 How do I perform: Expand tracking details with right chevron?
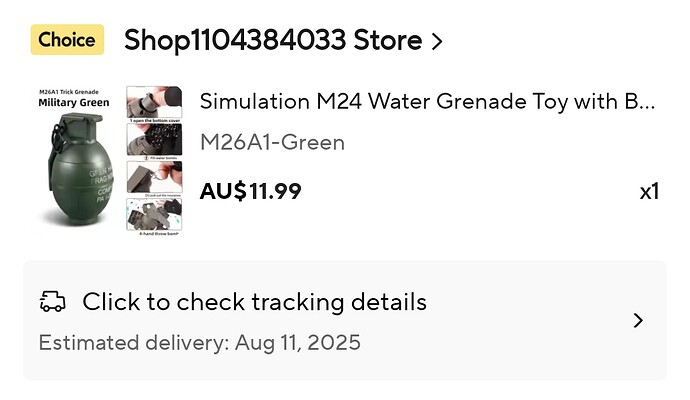[638, 320]
